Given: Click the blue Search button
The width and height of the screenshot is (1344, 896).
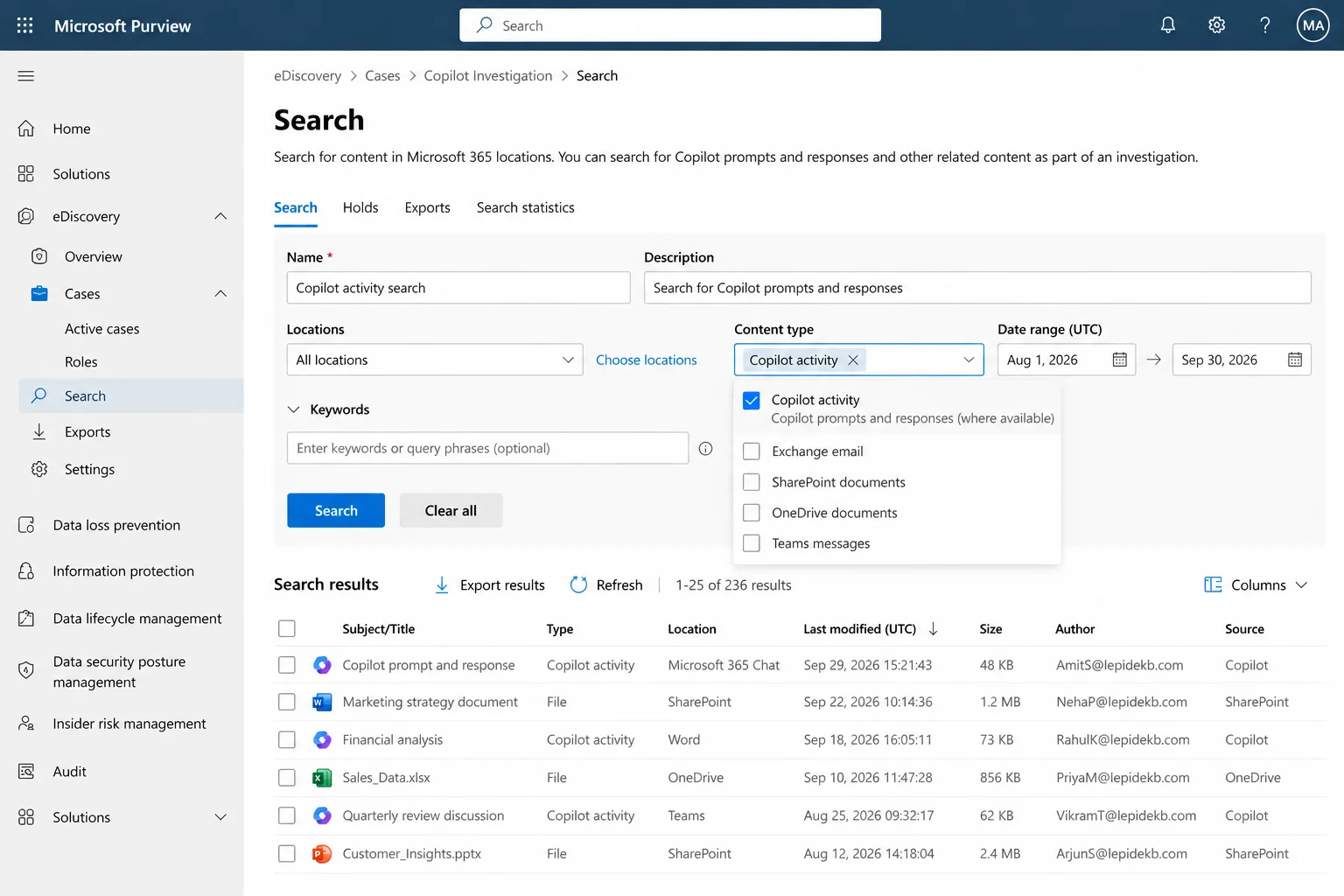Looking at the screenshot, I should click(x=336, y=510).
